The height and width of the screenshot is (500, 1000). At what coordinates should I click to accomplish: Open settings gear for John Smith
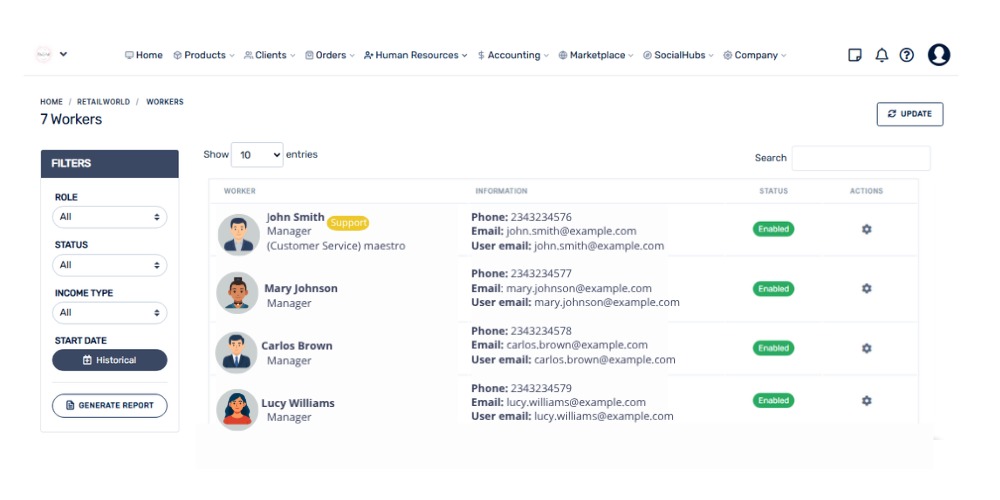coord(866,229)
